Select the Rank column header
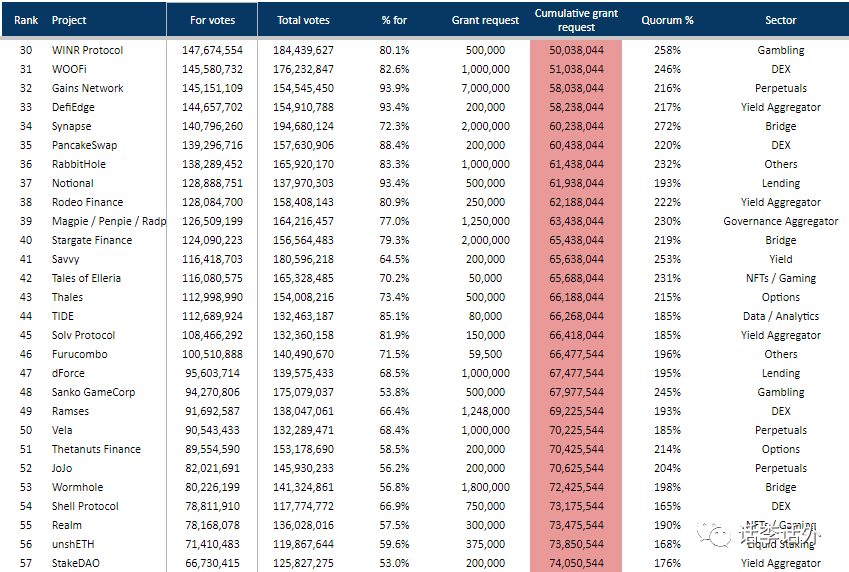The width and height of the screenshot is (849, 572). [x=26, y=20]
